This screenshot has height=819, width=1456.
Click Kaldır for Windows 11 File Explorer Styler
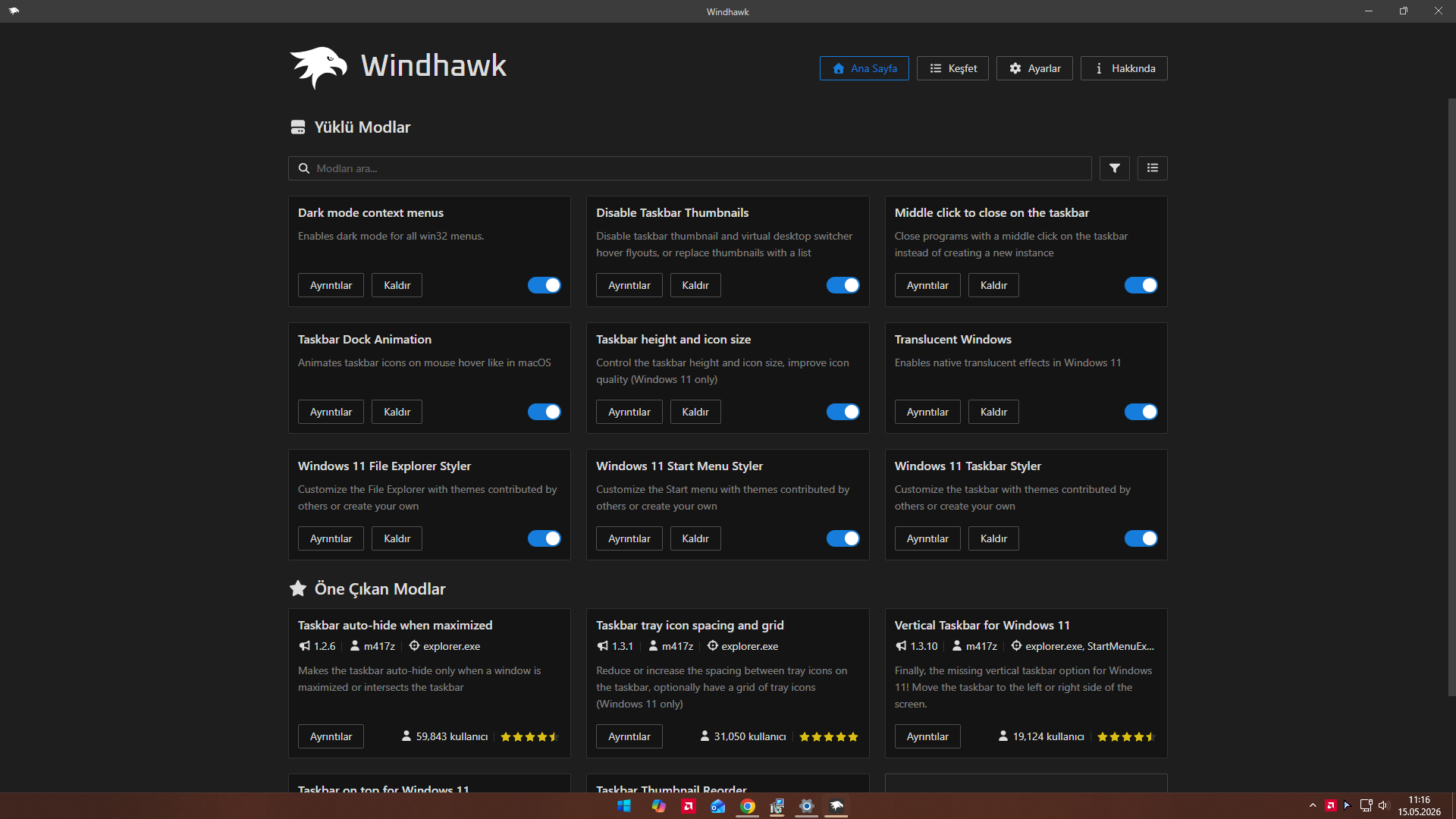tap(397, 538)
